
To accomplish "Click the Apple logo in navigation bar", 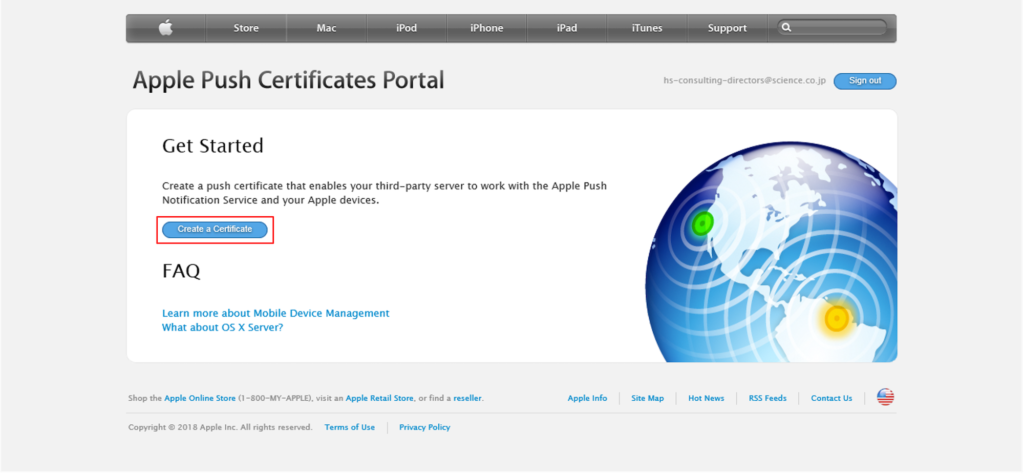I will tap(165, 28).
